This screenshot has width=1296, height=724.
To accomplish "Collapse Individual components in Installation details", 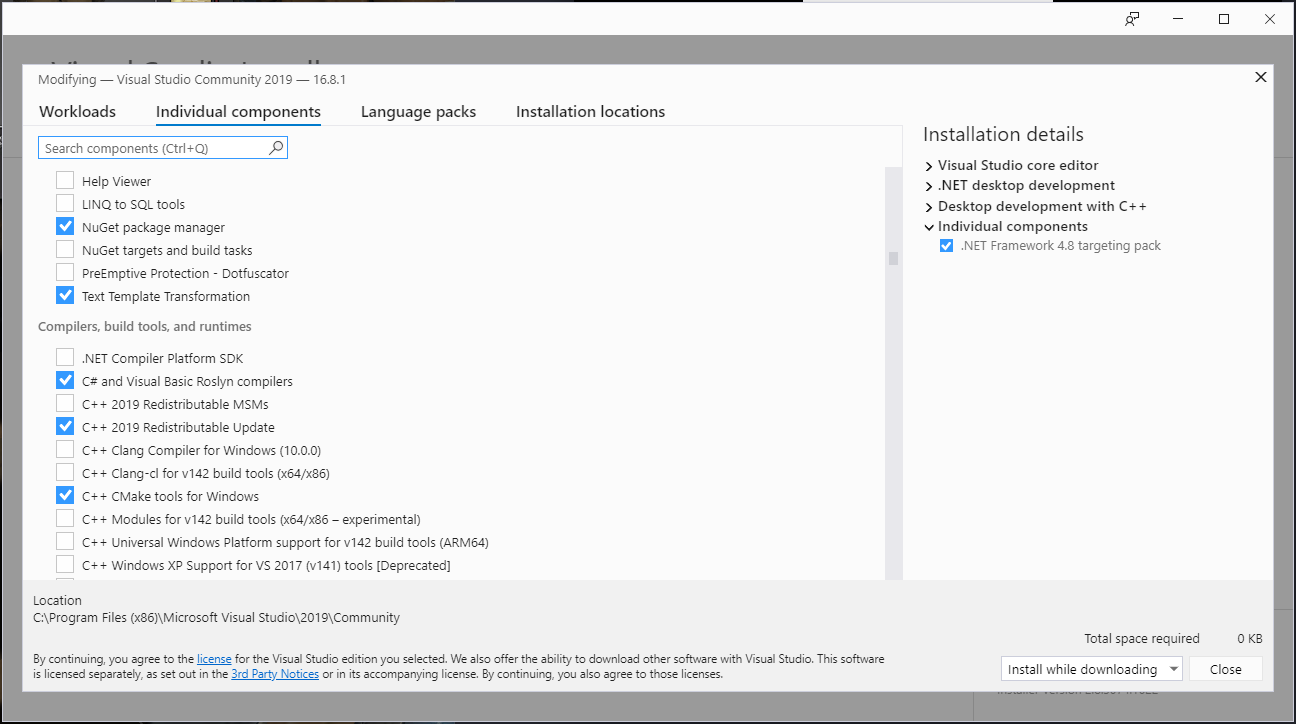I will pyautogui.click(x=929, y=227).
